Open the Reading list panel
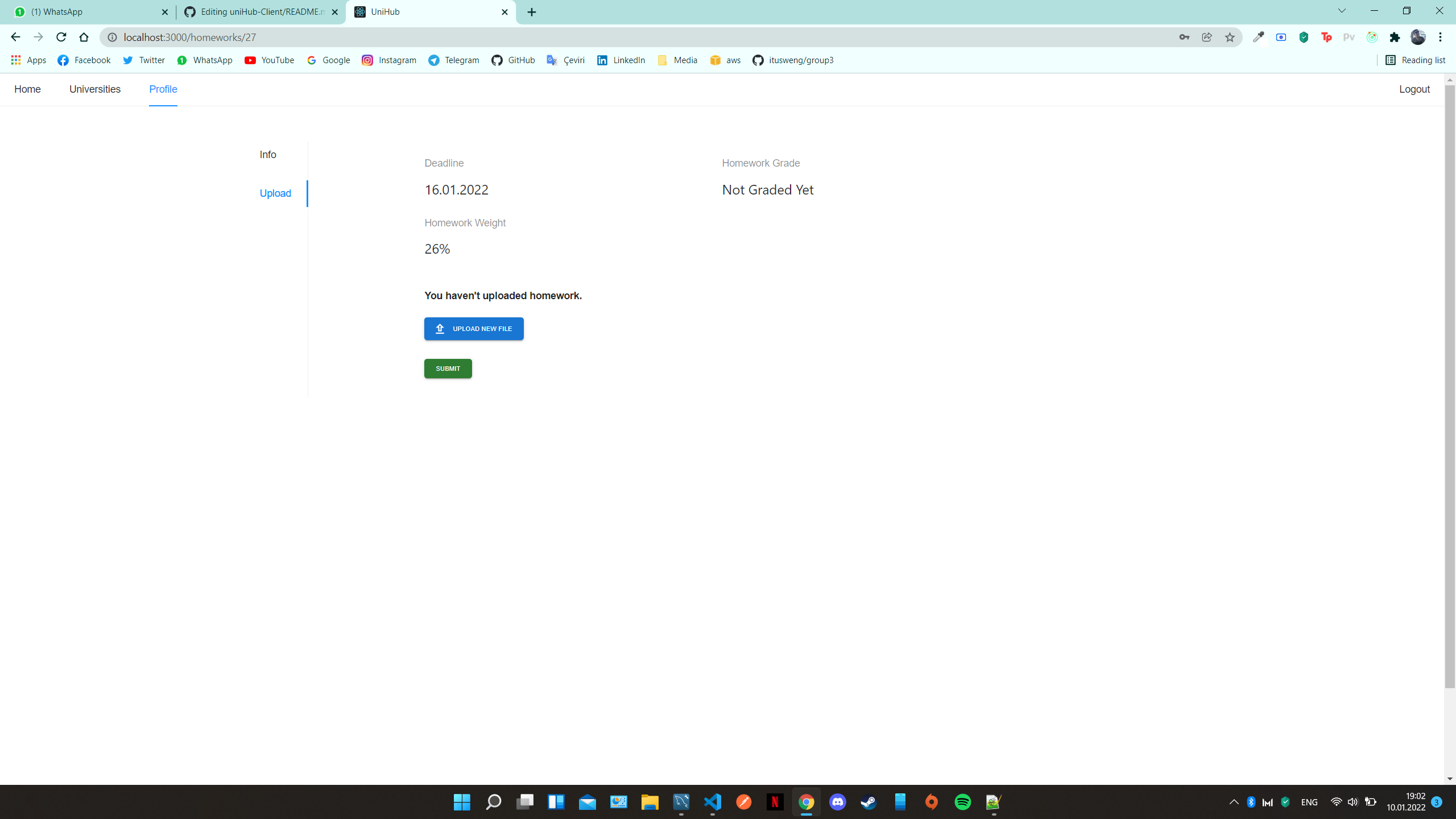Image resolution: width=1456 pixels, height=819 pixels. pos(1416,60)
